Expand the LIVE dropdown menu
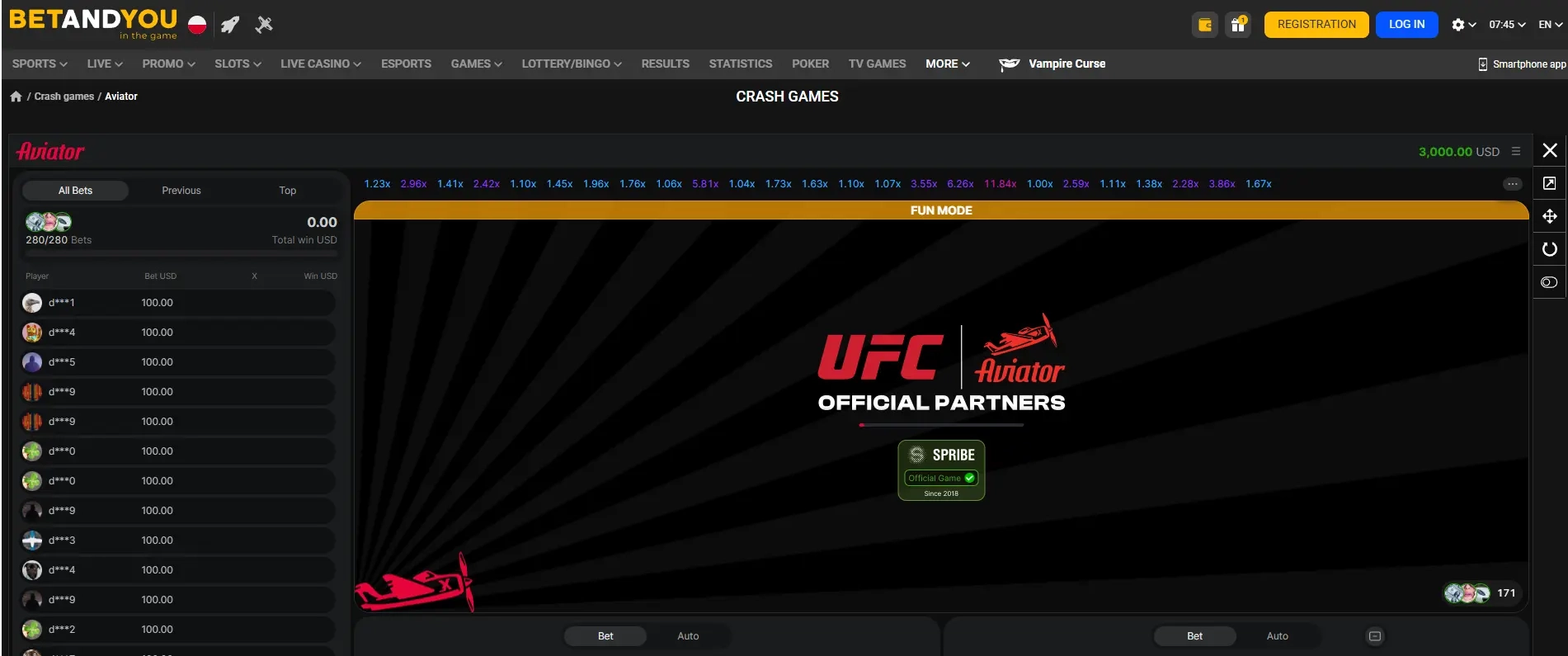The height and width of the screenshot is (656, 1568). click(x=105, y=64)
